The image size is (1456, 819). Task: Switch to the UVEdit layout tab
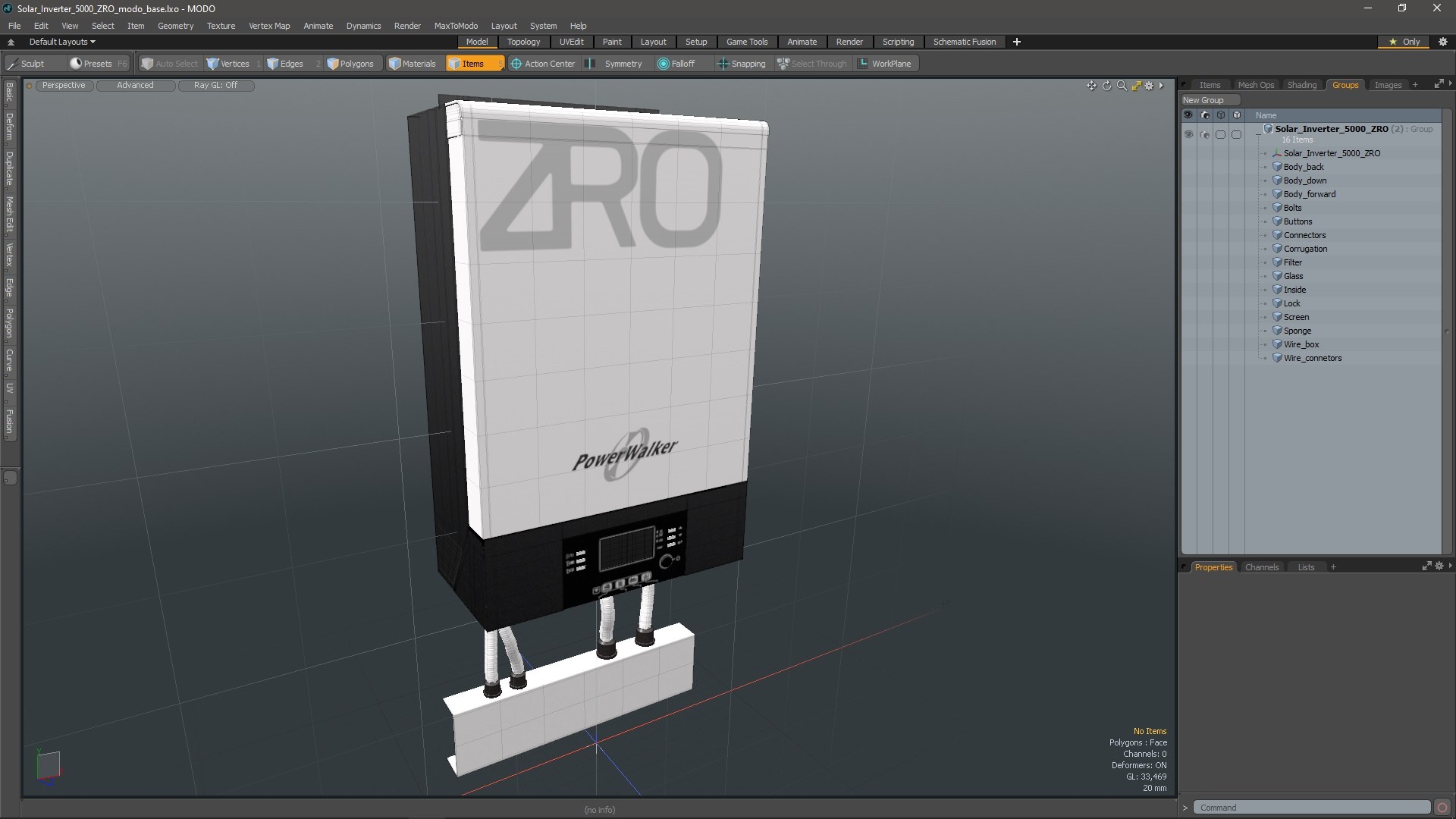(x=571, y=42)
